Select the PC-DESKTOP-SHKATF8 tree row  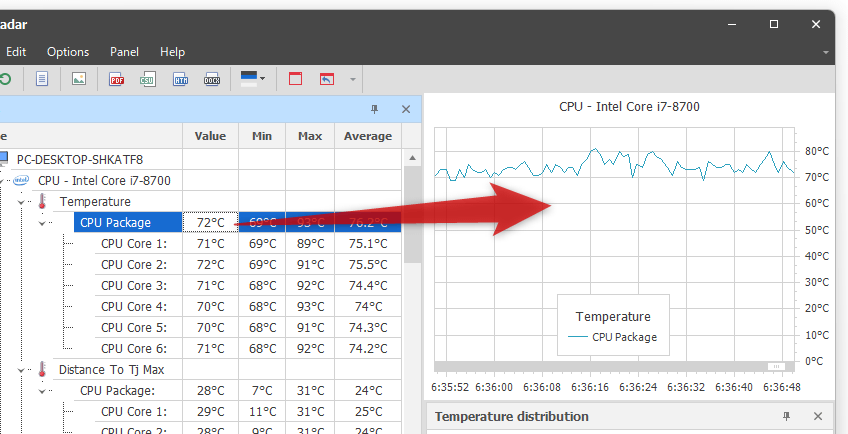pyautogui.click(x=80, y=160)
